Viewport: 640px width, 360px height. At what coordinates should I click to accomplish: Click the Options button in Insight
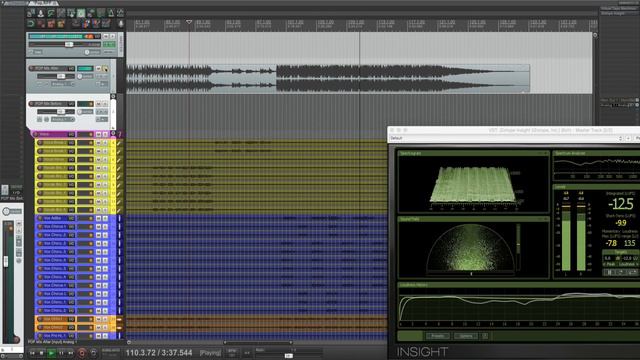tap(466, 336)
